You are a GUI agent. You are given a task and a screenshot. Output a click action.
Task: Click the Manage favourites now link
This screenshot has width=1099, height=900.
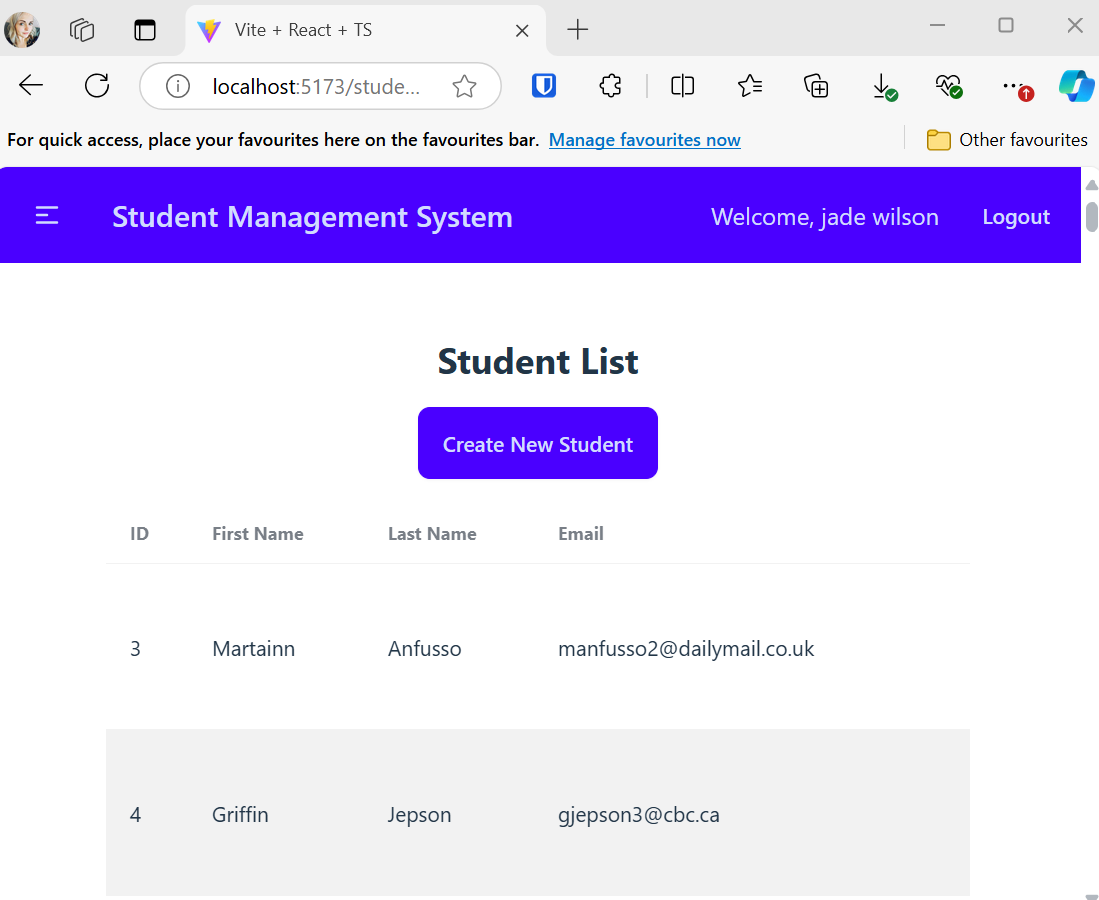(644, 139)
